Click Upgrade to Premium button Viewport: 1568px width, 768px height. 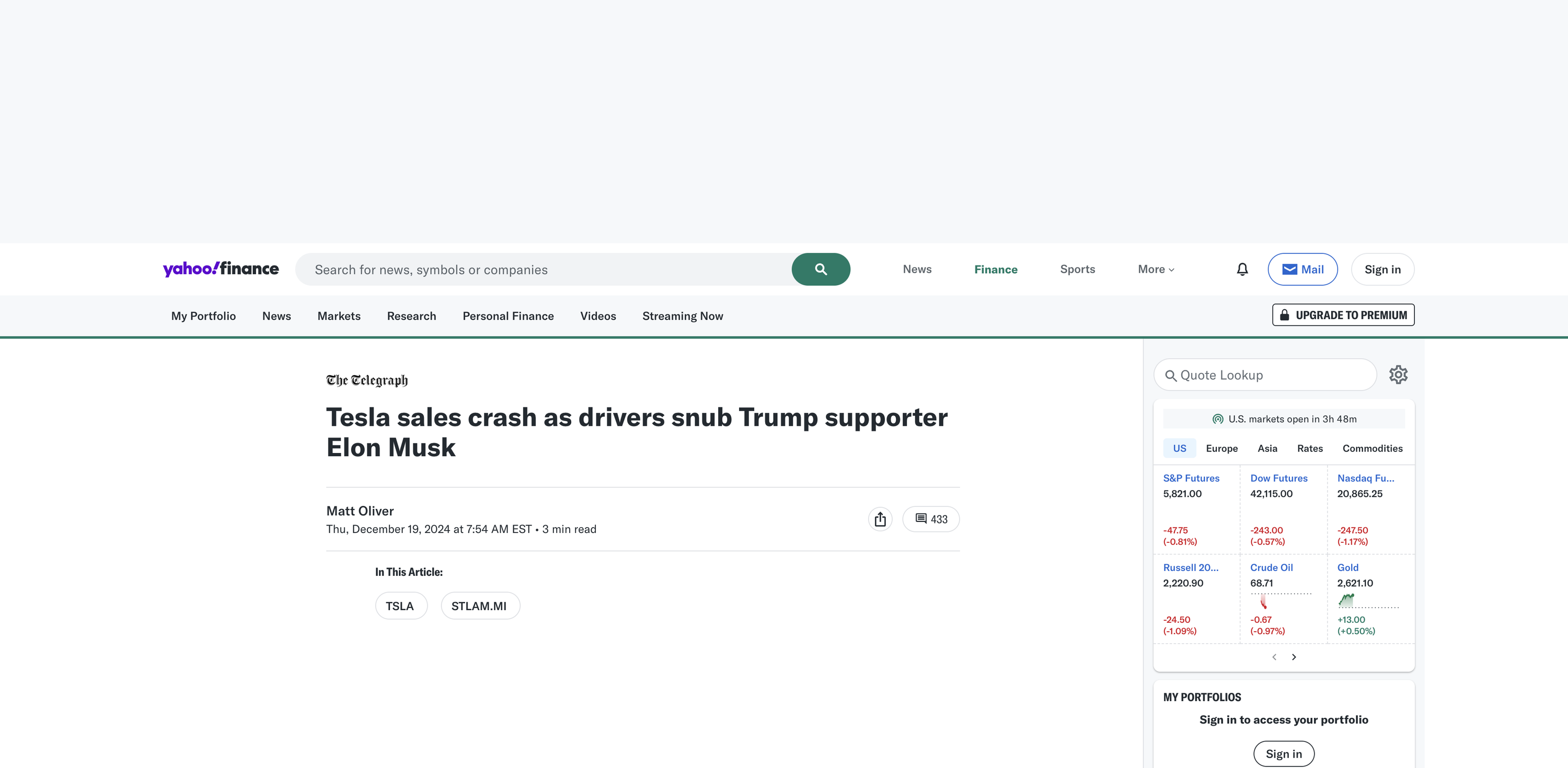click(x=1343, y=315)
